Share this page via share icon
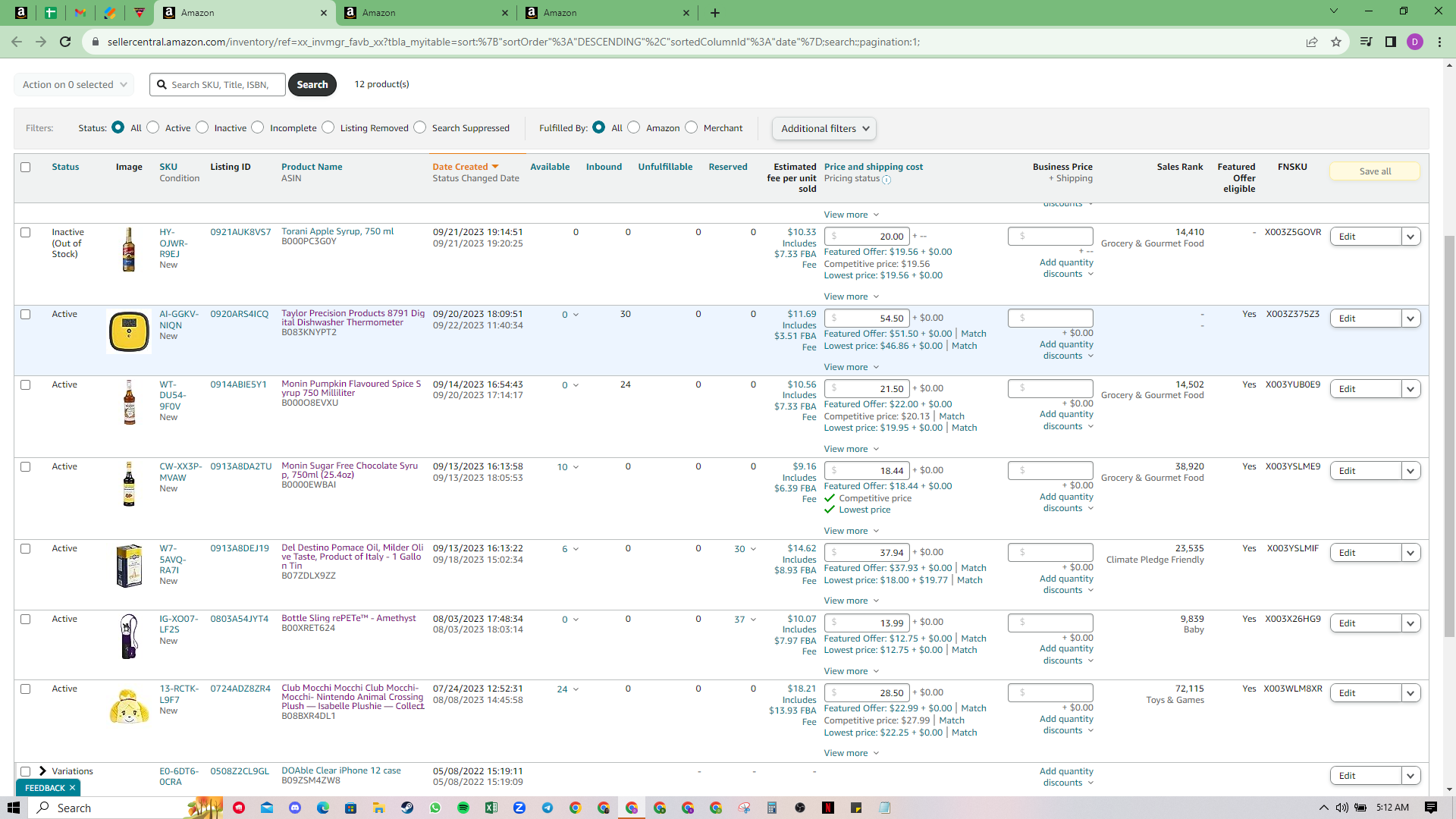 (1312, 42)
